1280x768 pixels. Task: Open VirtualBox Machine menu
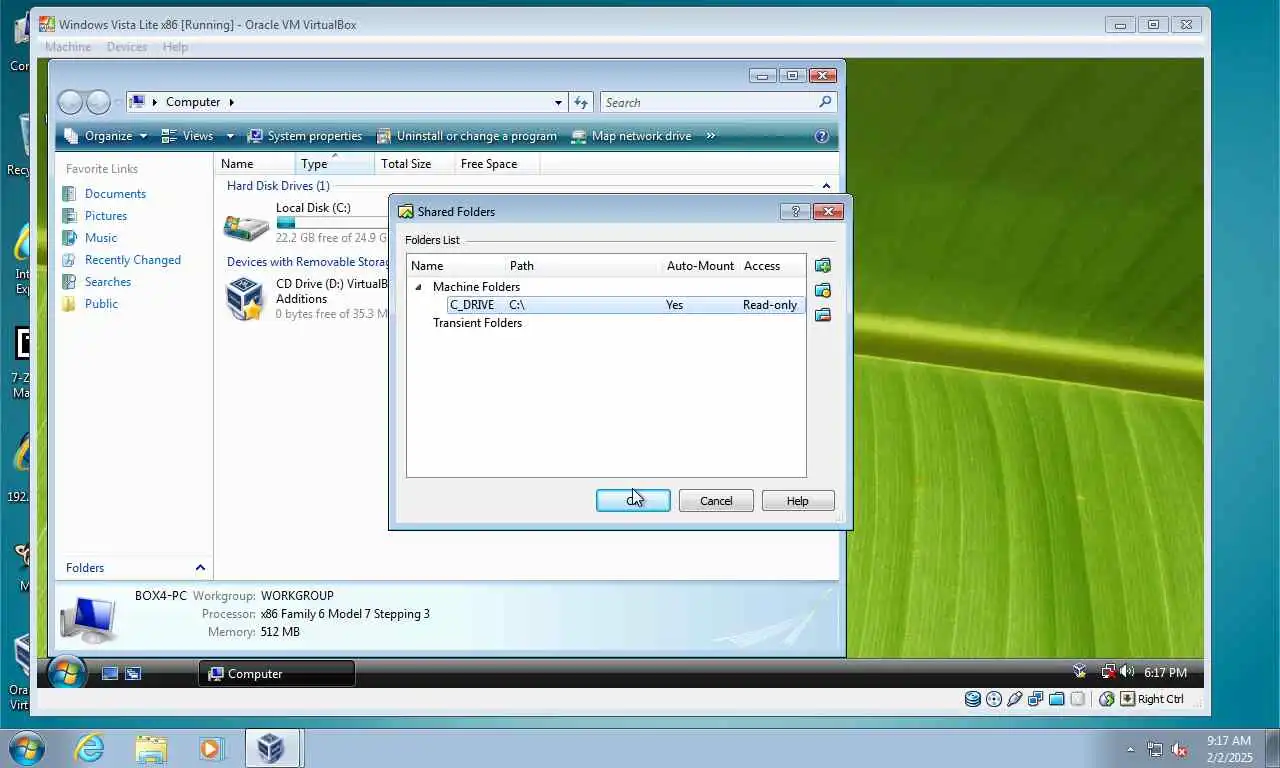68,47
